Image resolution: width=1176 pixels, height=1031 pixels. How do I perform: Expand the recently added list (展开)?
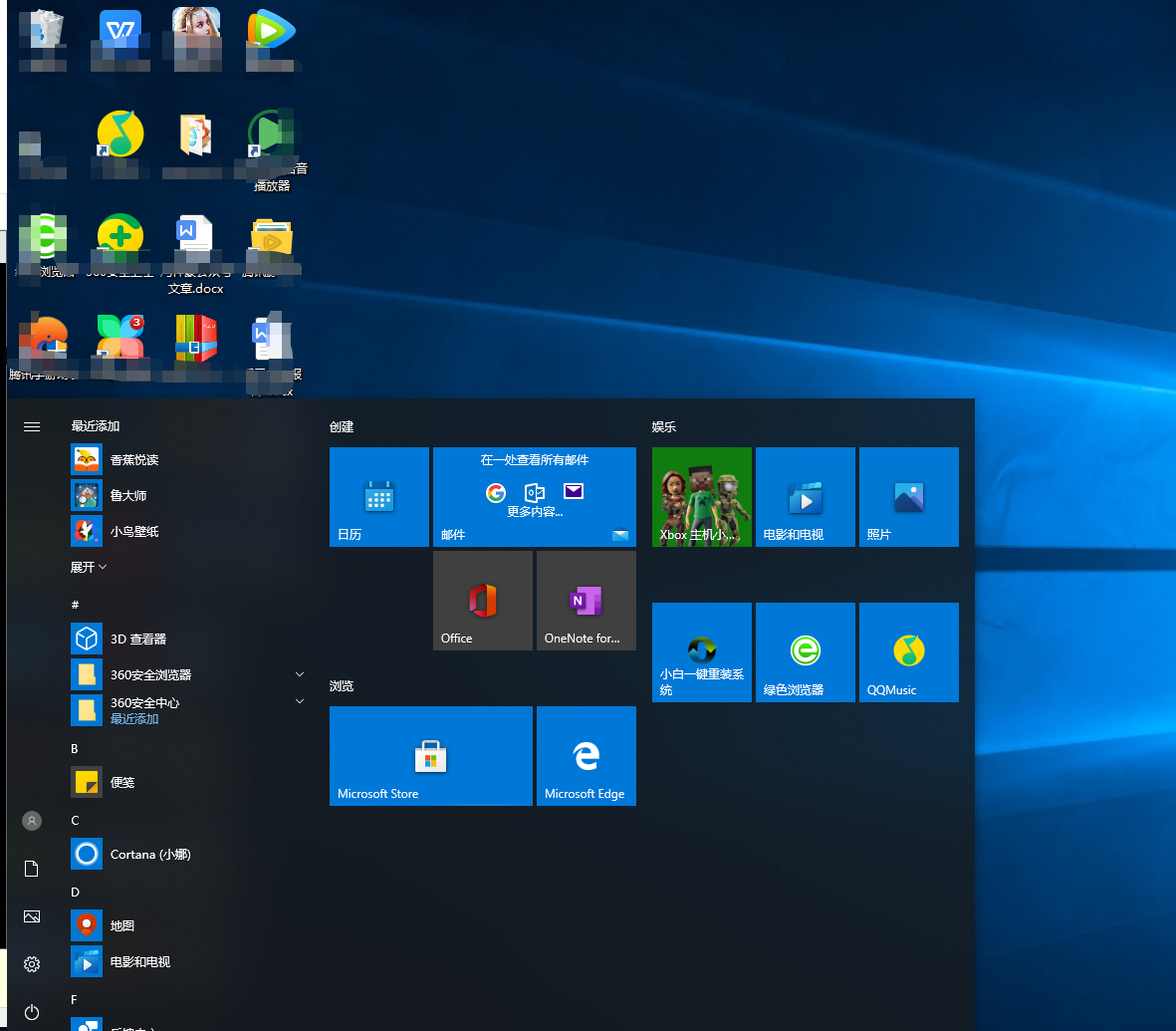[89, 567]
